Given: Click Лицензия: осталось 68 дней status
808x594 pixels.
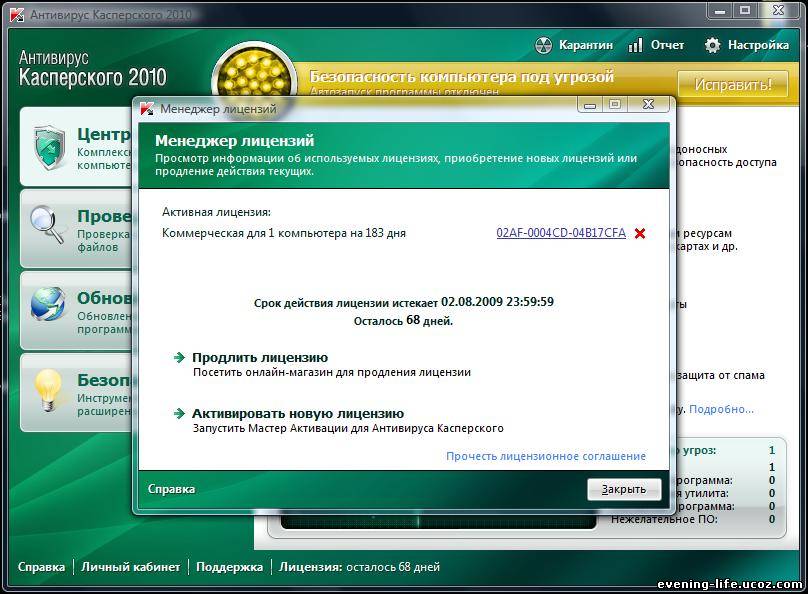Looking at the screenshot, I should coord(359,567).
